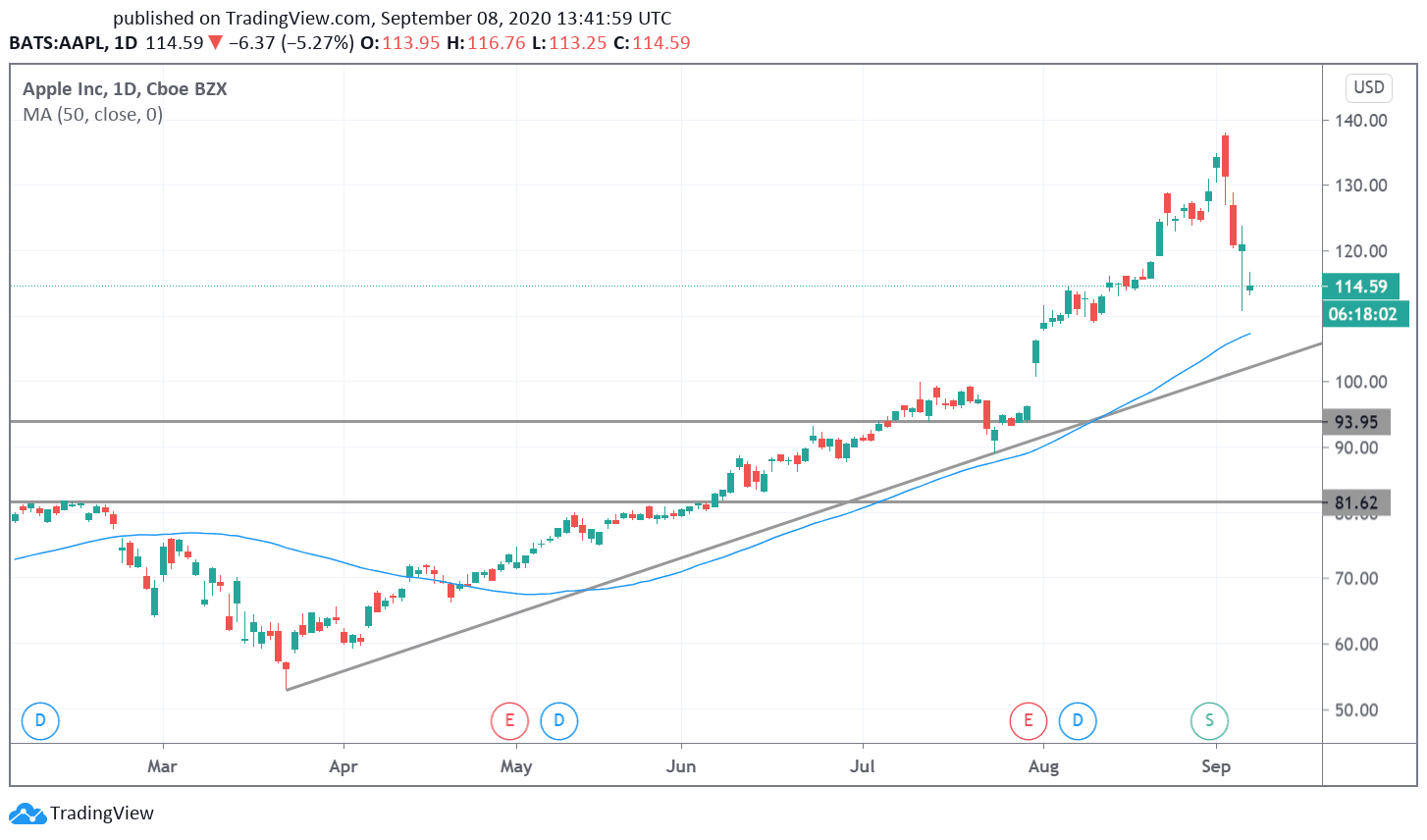
Task: Click the Aug label on time axis
Action: pos(1043,766)
